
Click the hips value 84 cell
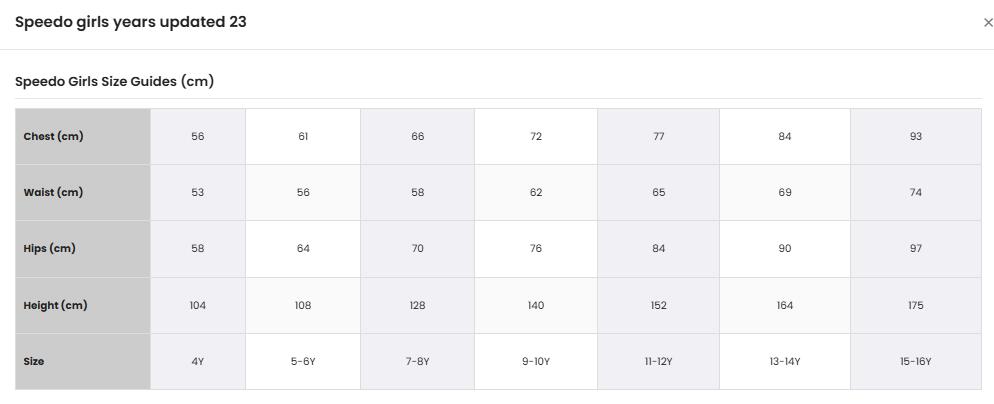click(x=659, y=249)
